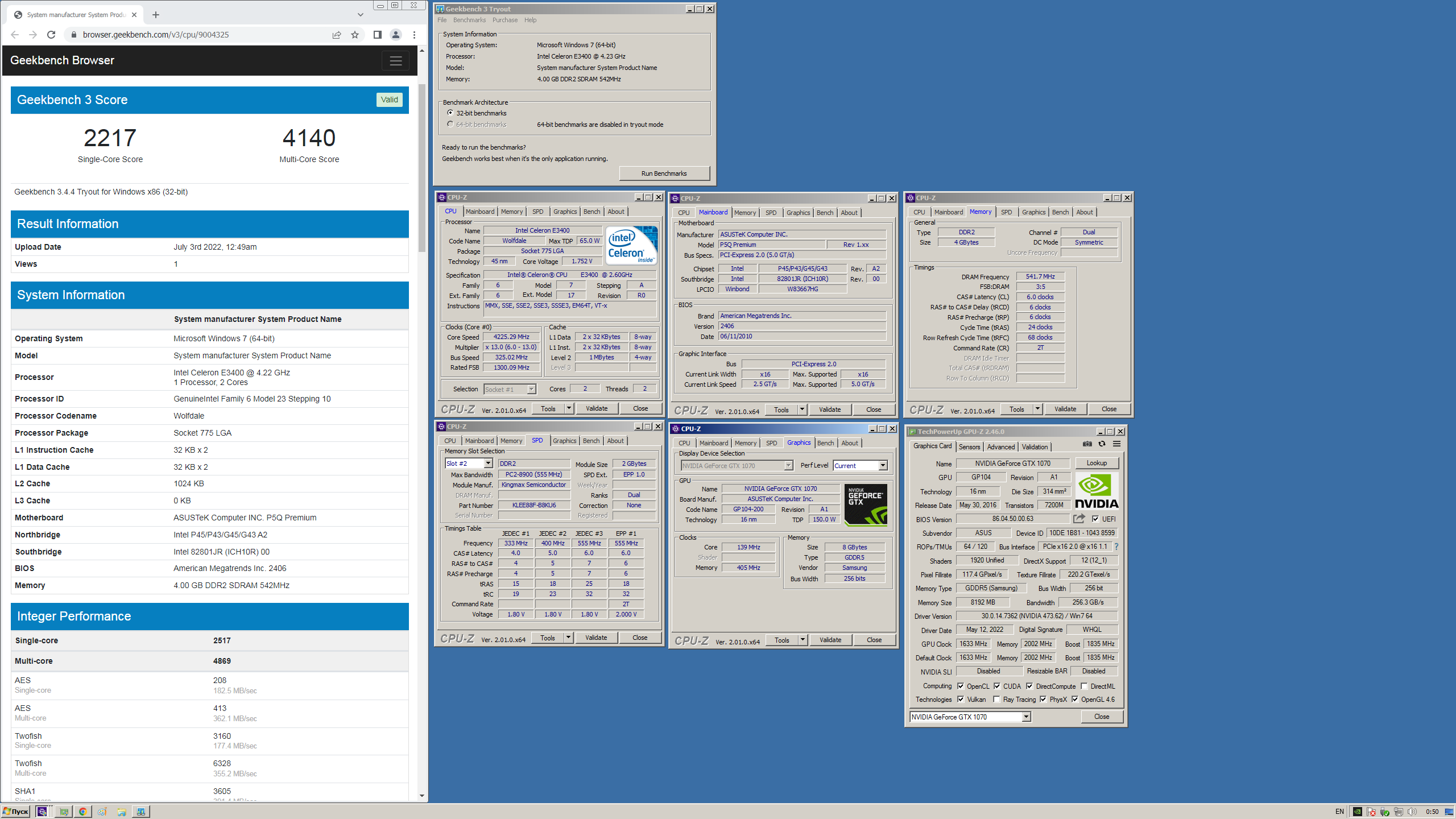Viewport: 1456px width, 819px height.
Task: Toggle the DirectML checkbox
Action: click(1084, 686)
